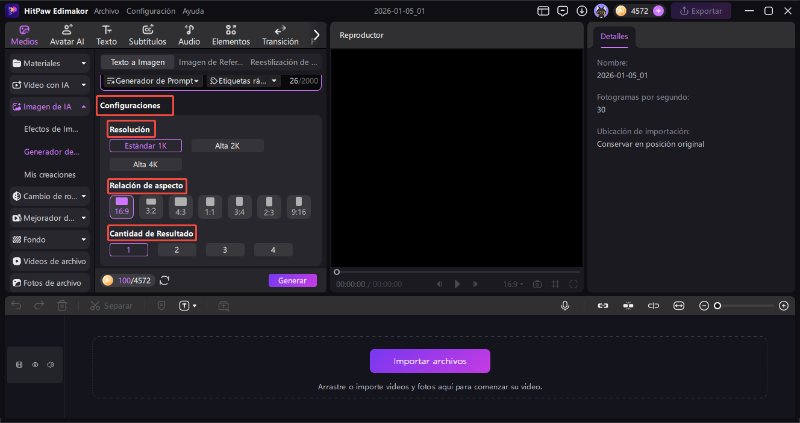Select the Alta 2K resolution option
This screenshot has width=800, height=423.
(x=227, y=146)
